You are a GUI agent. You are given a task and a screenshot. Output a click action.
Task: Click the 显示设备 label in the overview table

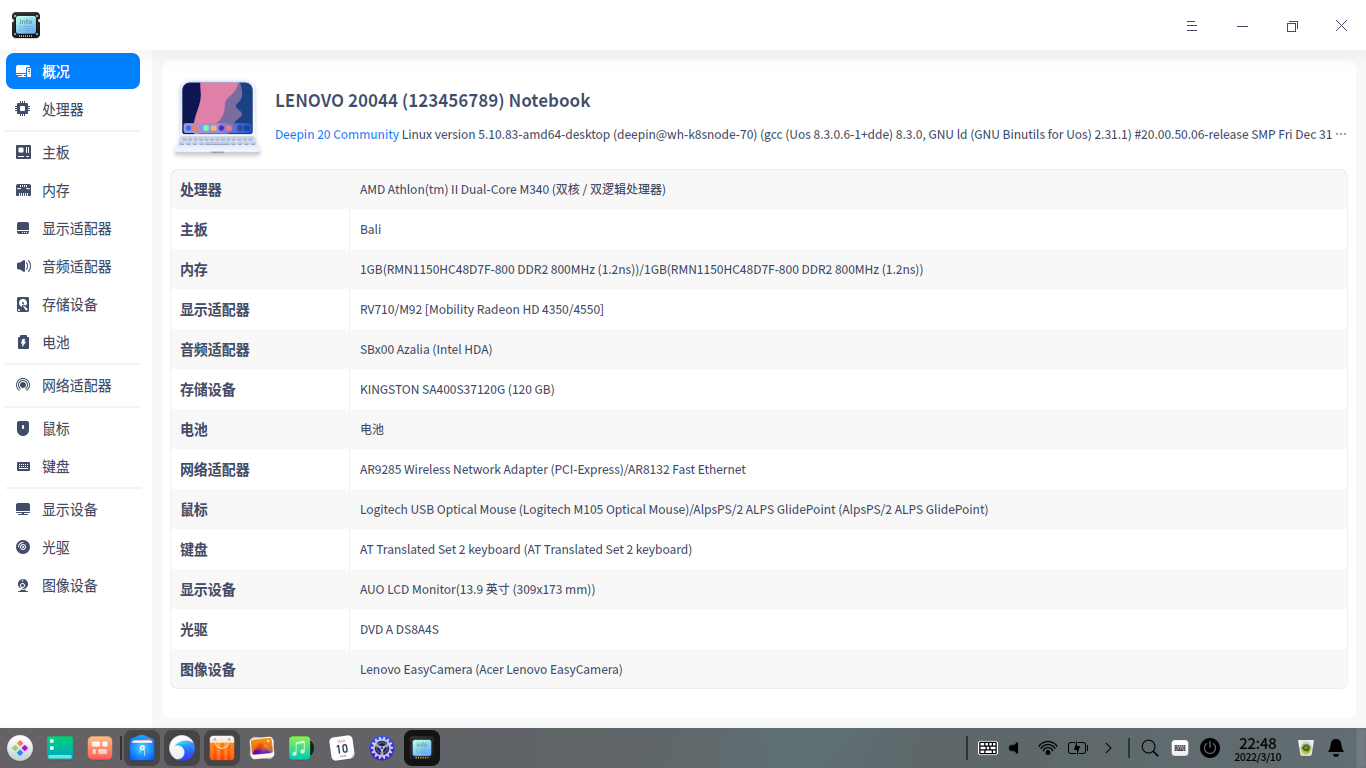click(208, 589)
